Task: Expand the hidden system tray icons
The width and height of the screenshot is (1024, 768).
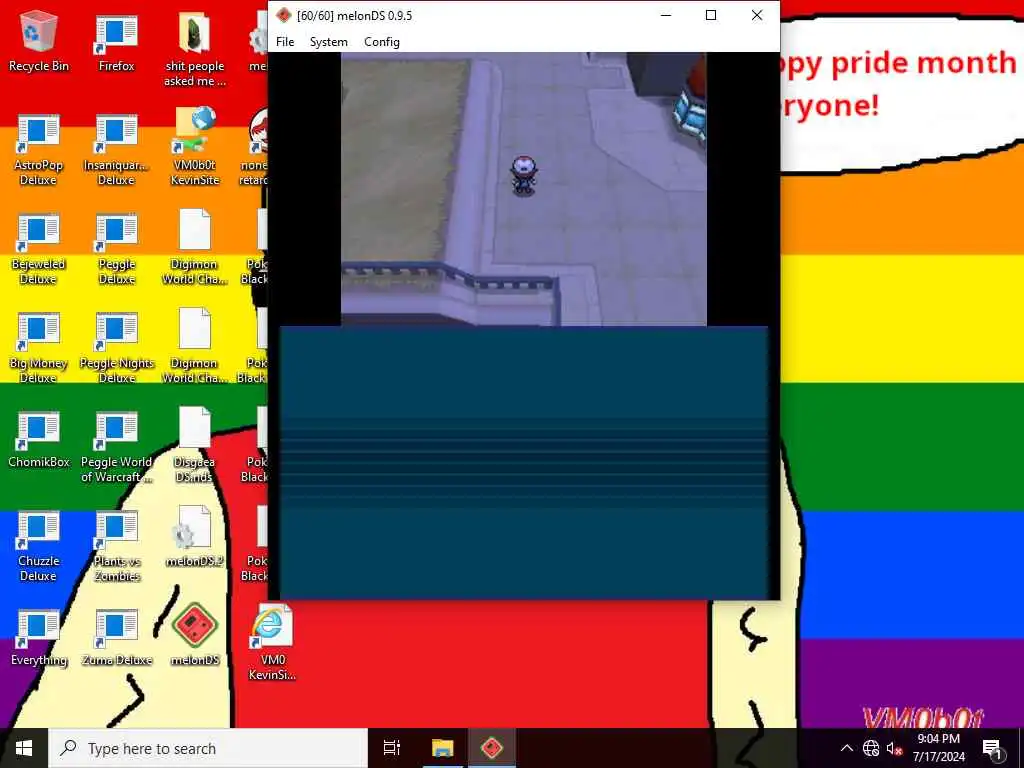Action: 846,748
